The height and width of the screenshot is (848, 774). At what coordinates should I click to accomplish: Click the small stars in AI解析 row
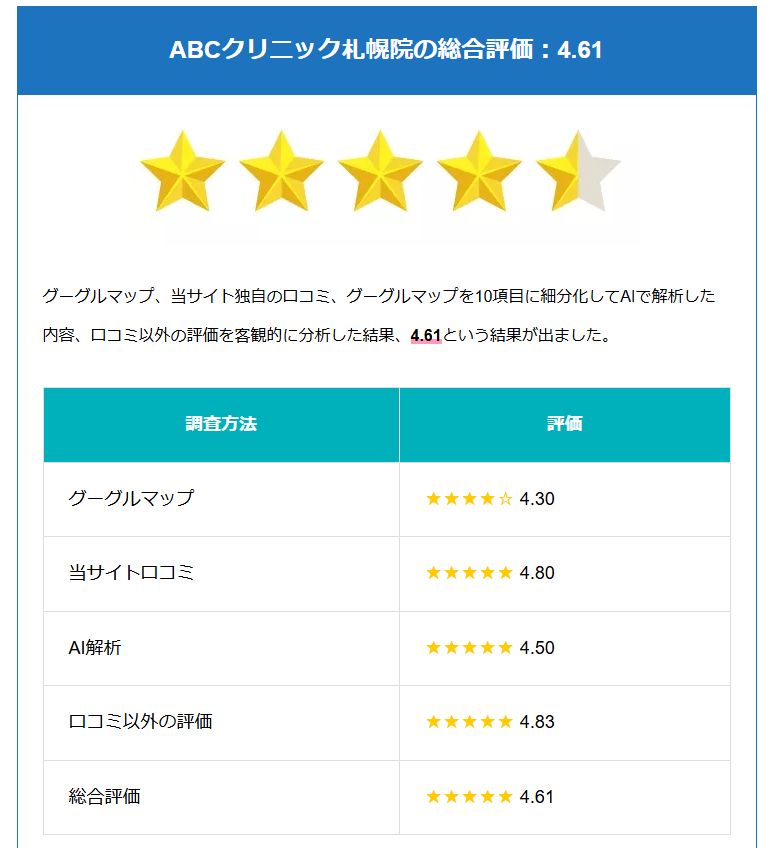click(x=469, y=648)
